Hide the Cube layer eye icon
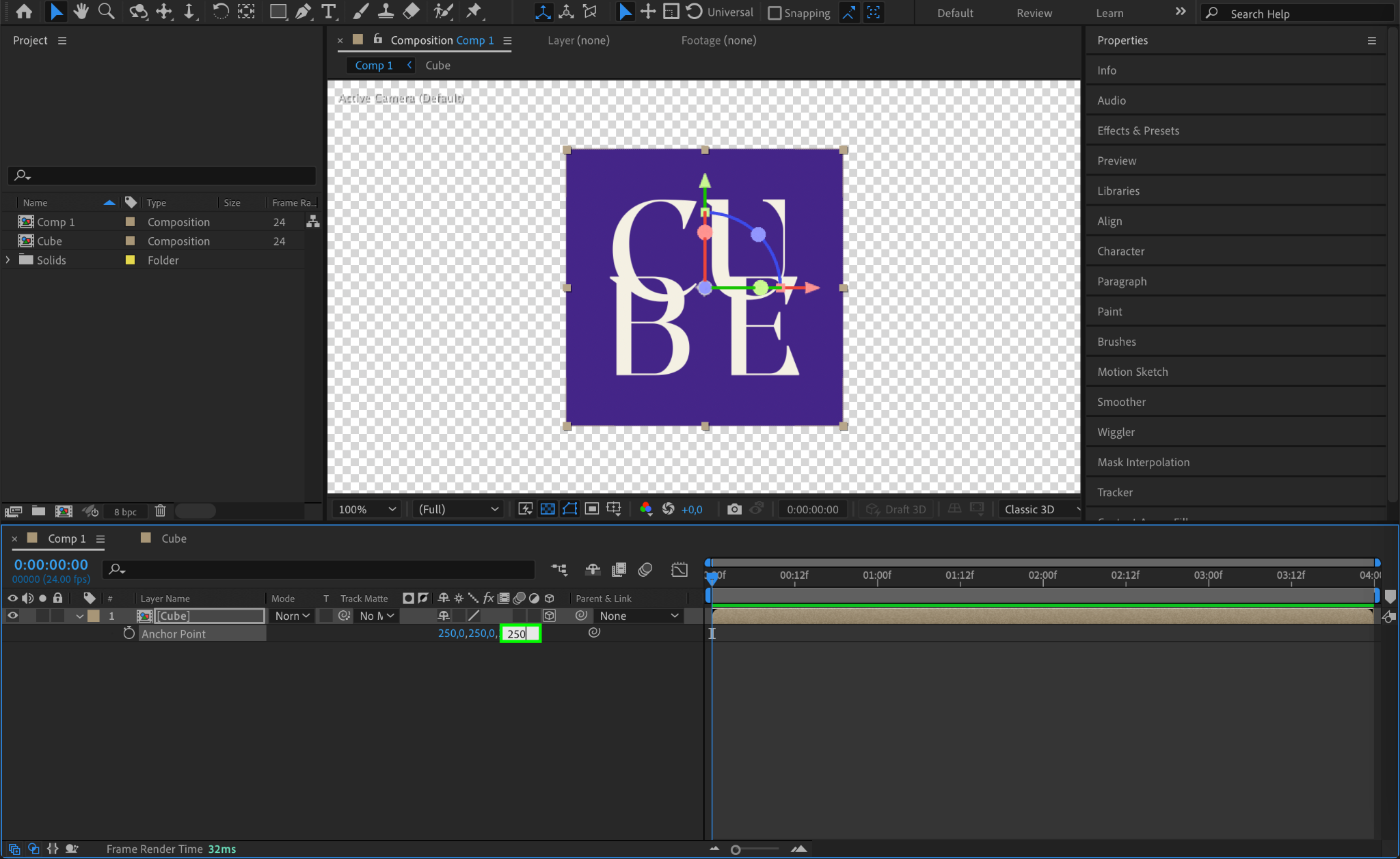The image size is (1400, 859). pyautogui.click(x=13, y=616)
